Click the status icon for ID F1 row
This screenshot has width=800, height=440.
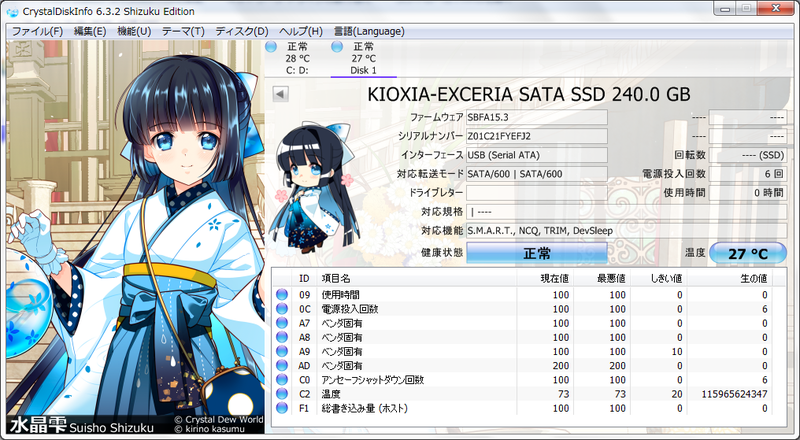(282, 408)
